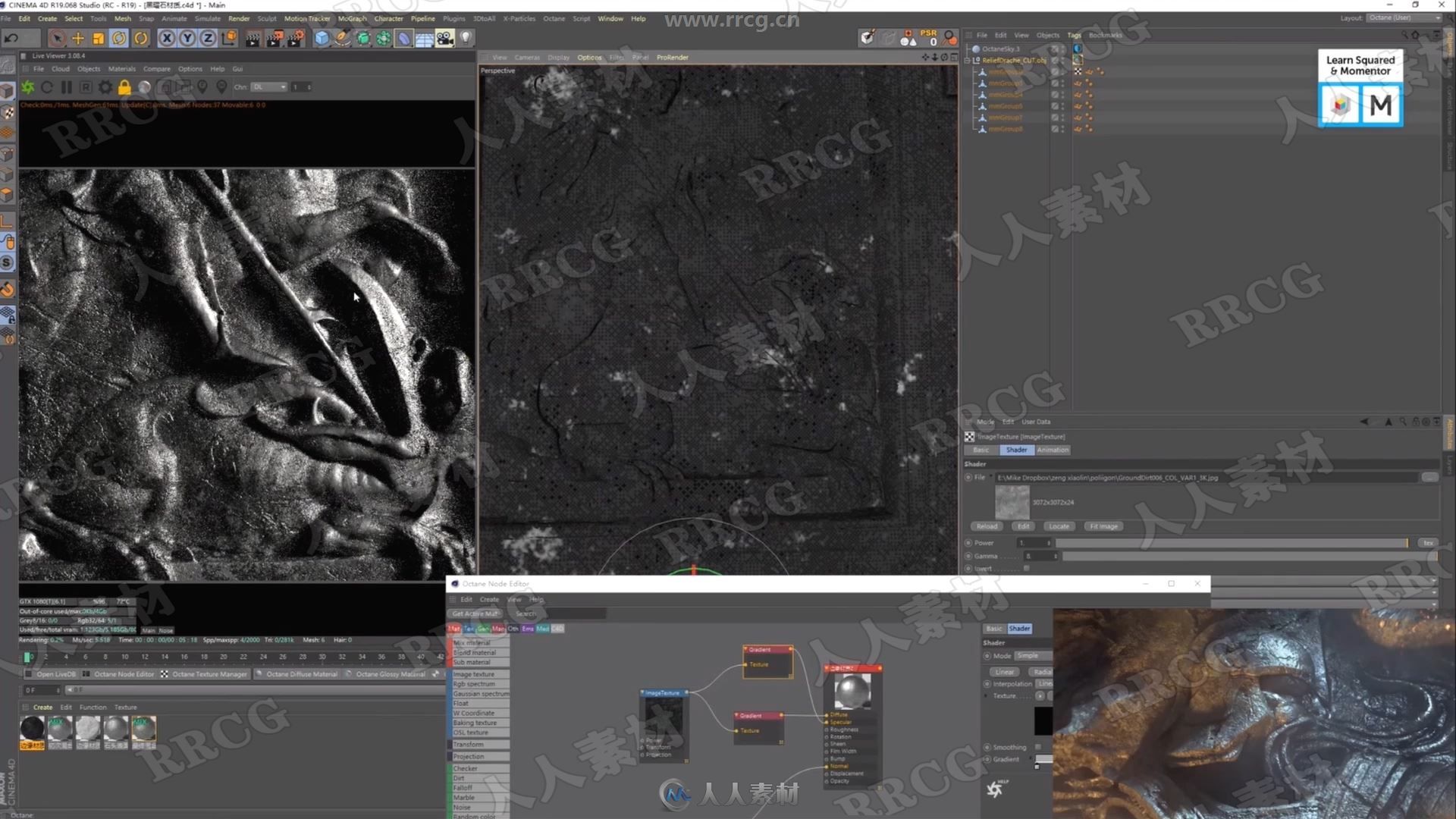
Task: Click Render View clapperboard icon
Action: click(x=253, y=38)
